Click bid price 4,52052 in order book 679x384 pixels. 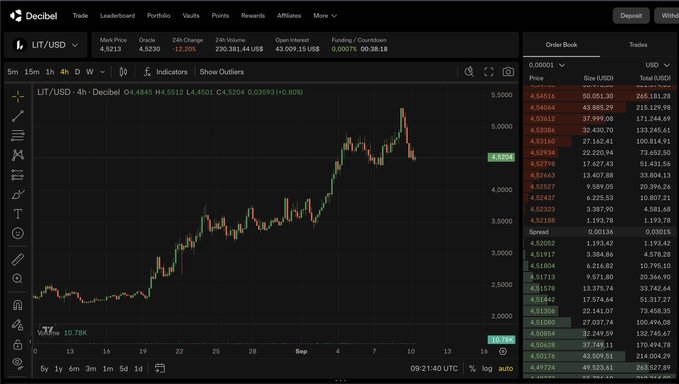pos(542,243)
